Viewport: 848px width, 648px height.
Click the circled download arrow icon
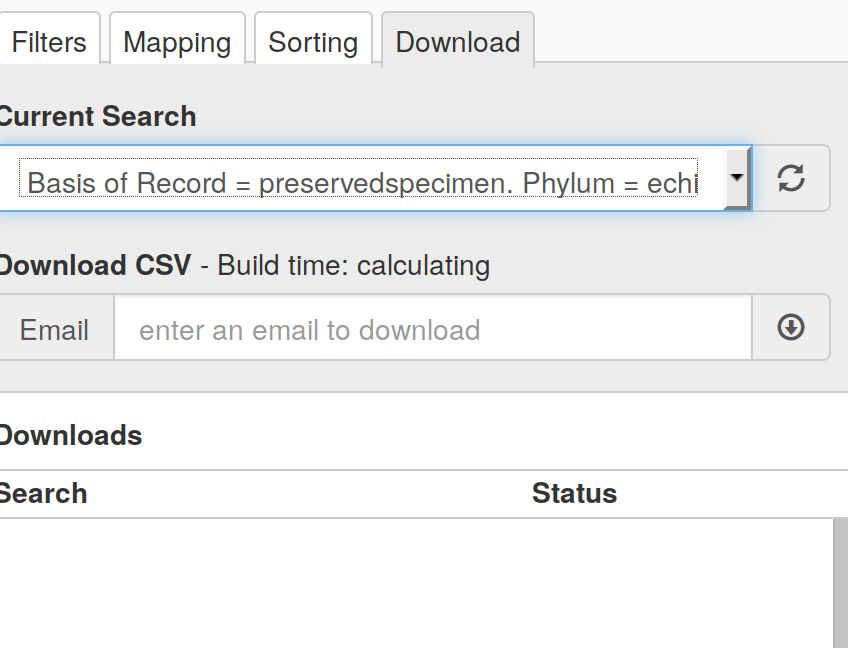click(x=791, y=327)
